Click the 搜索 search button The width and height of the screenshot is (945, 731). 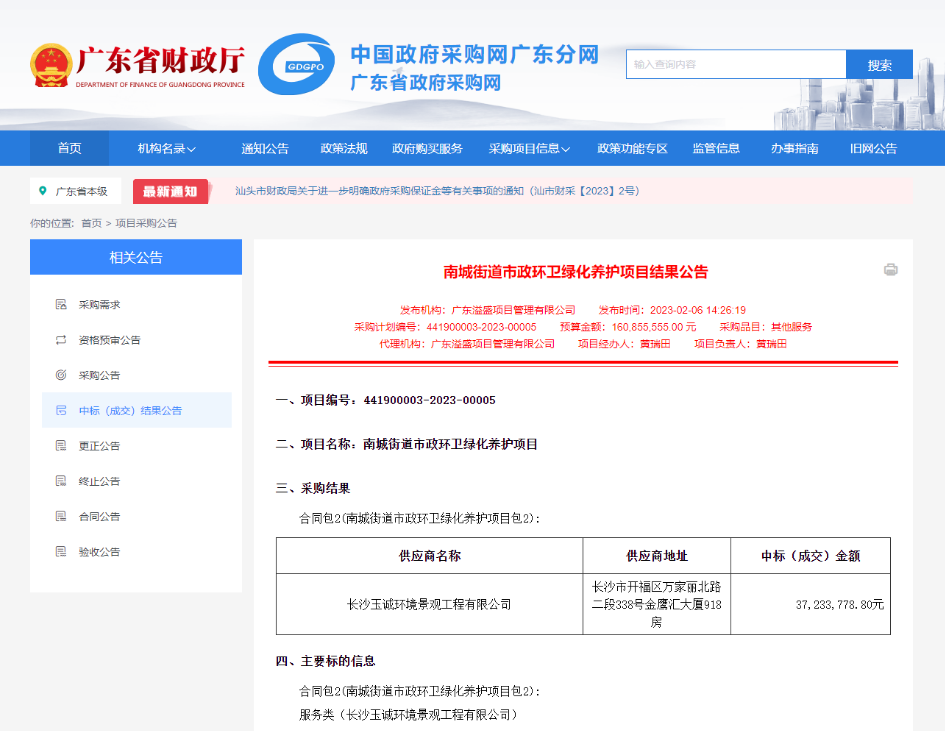tap(879, 63)
